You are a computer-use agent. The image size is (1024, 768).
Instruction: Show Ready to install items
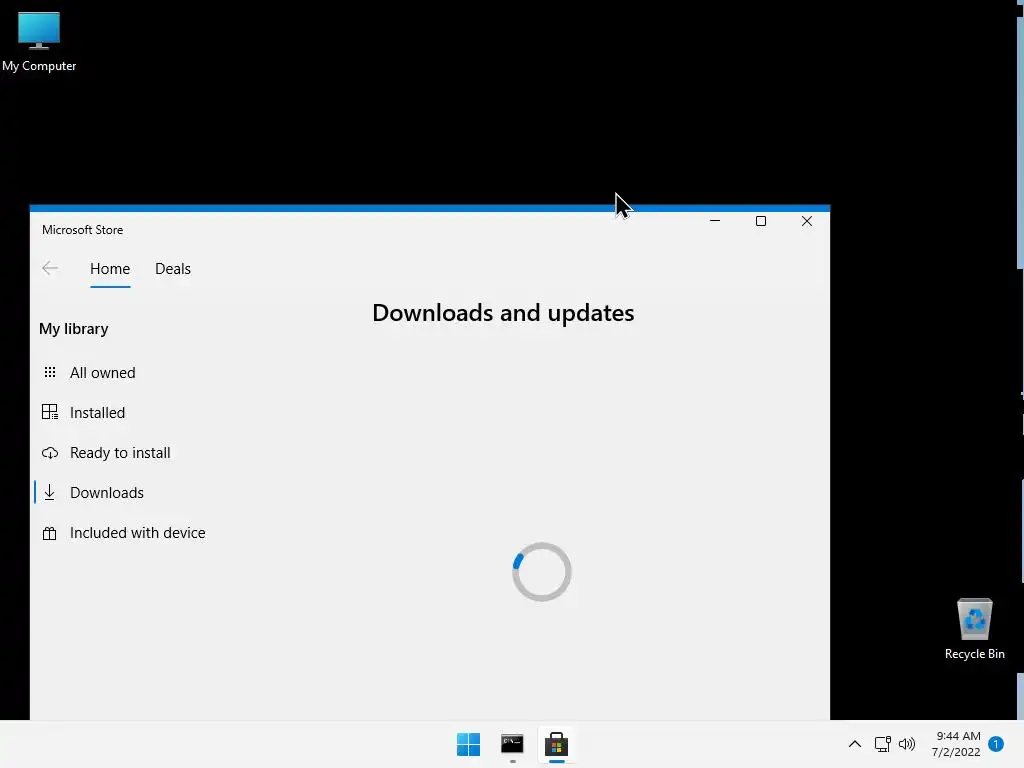coord(120,453)
